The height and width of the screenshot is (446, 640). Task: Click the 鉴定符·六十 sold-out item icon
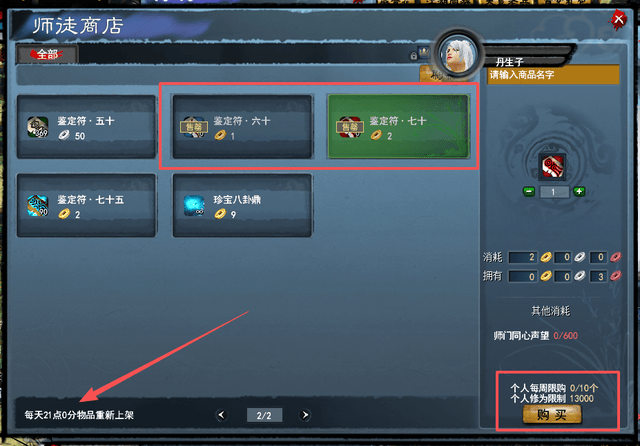coord(194,127)
